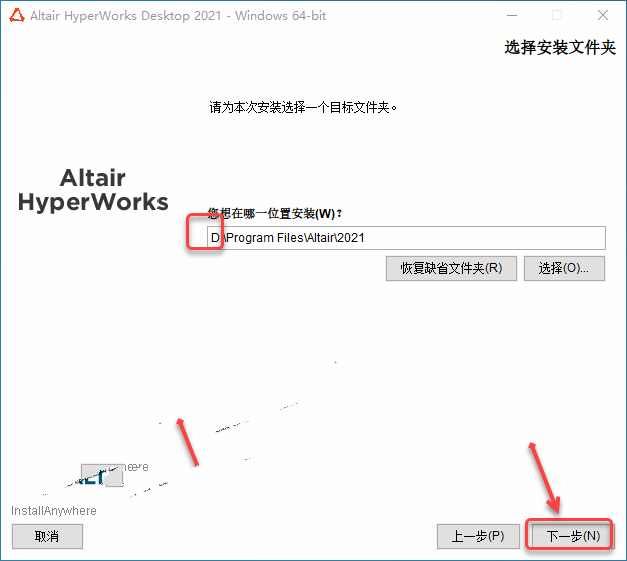Click the install path input field
627x561 pixels.
pyautogui.click(x=406, y=238)
